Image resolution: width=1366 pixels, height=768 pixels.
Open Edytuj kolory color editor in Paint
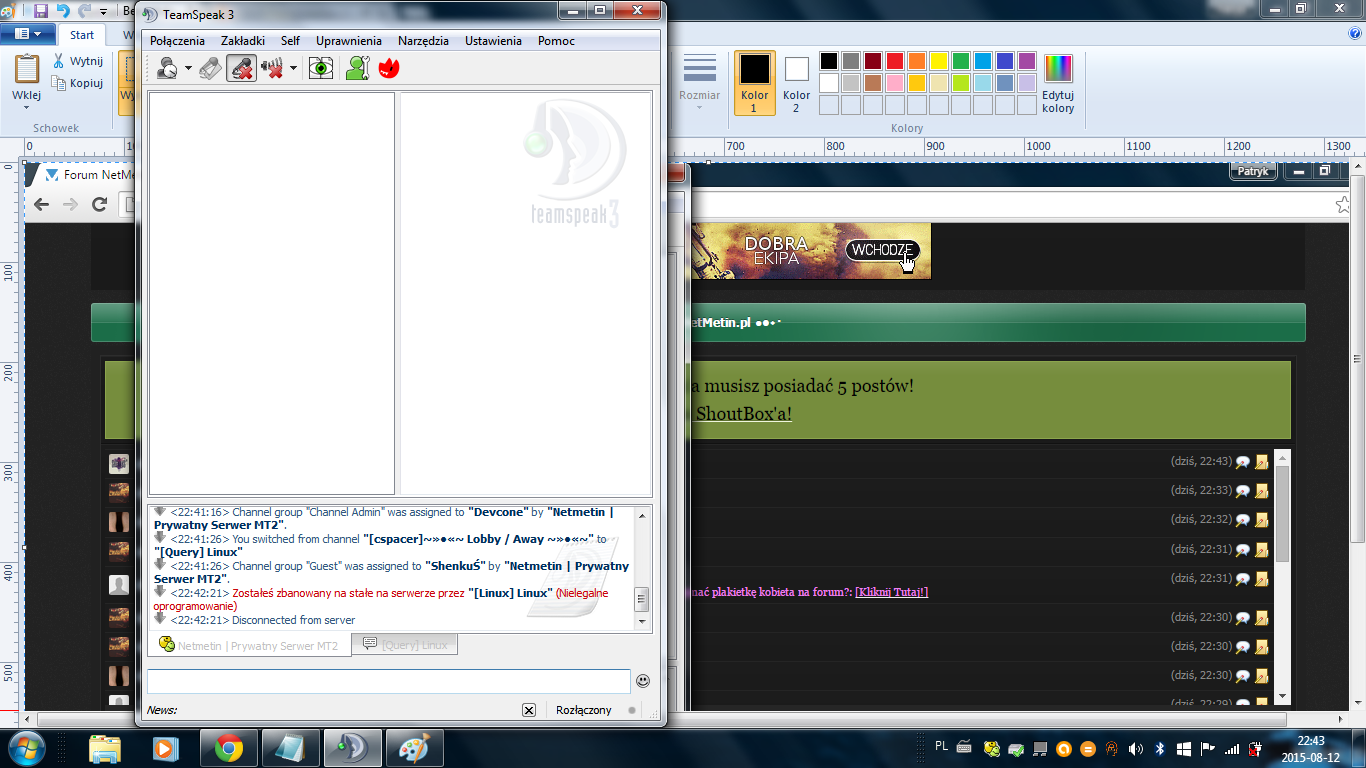(x=1058, y=83)
